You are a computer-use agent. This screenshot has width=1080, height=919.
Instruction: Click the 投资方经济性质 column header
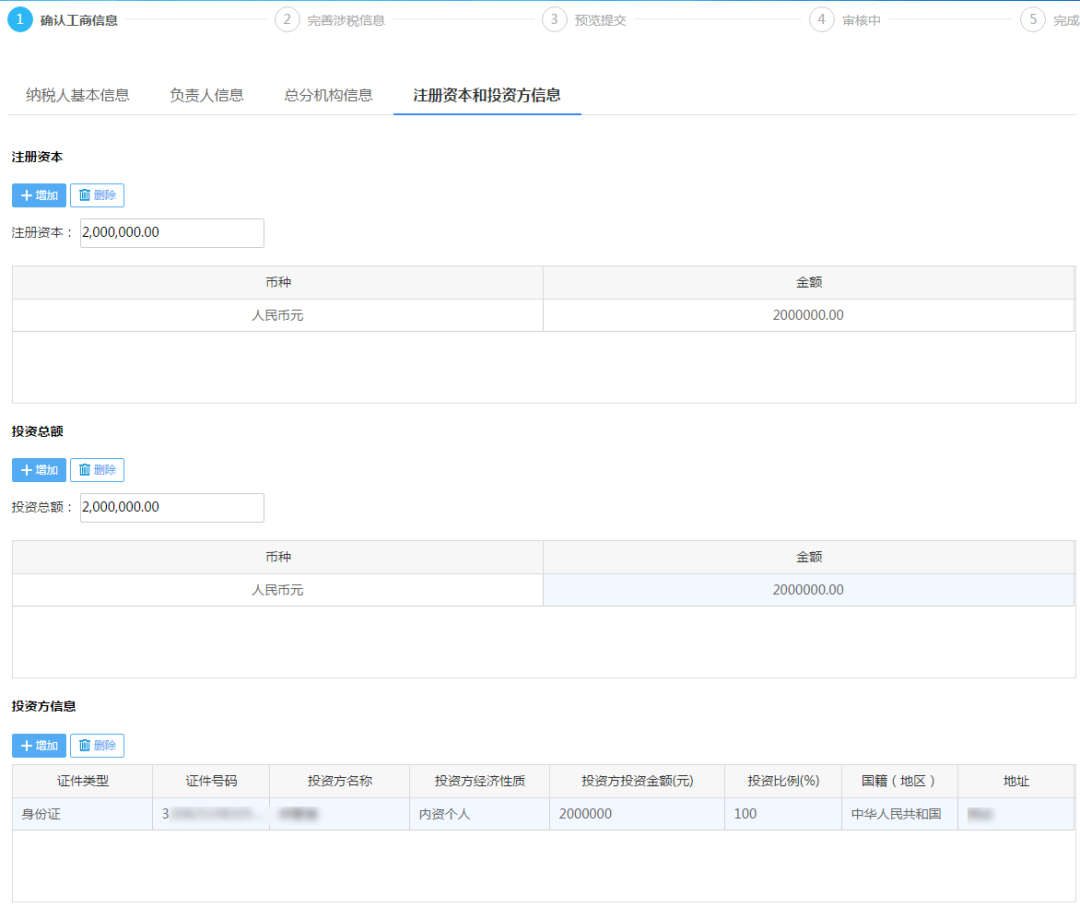pos(479,781)
